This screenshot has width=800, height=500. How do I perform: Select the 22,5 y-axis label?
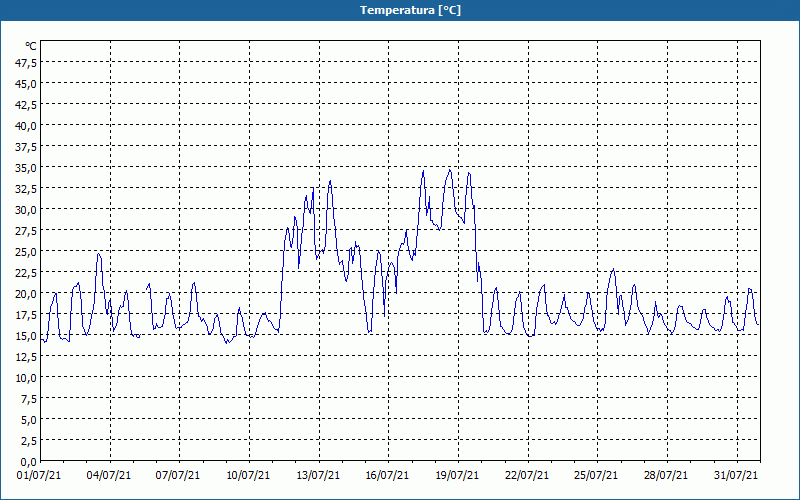click(27, 273)
